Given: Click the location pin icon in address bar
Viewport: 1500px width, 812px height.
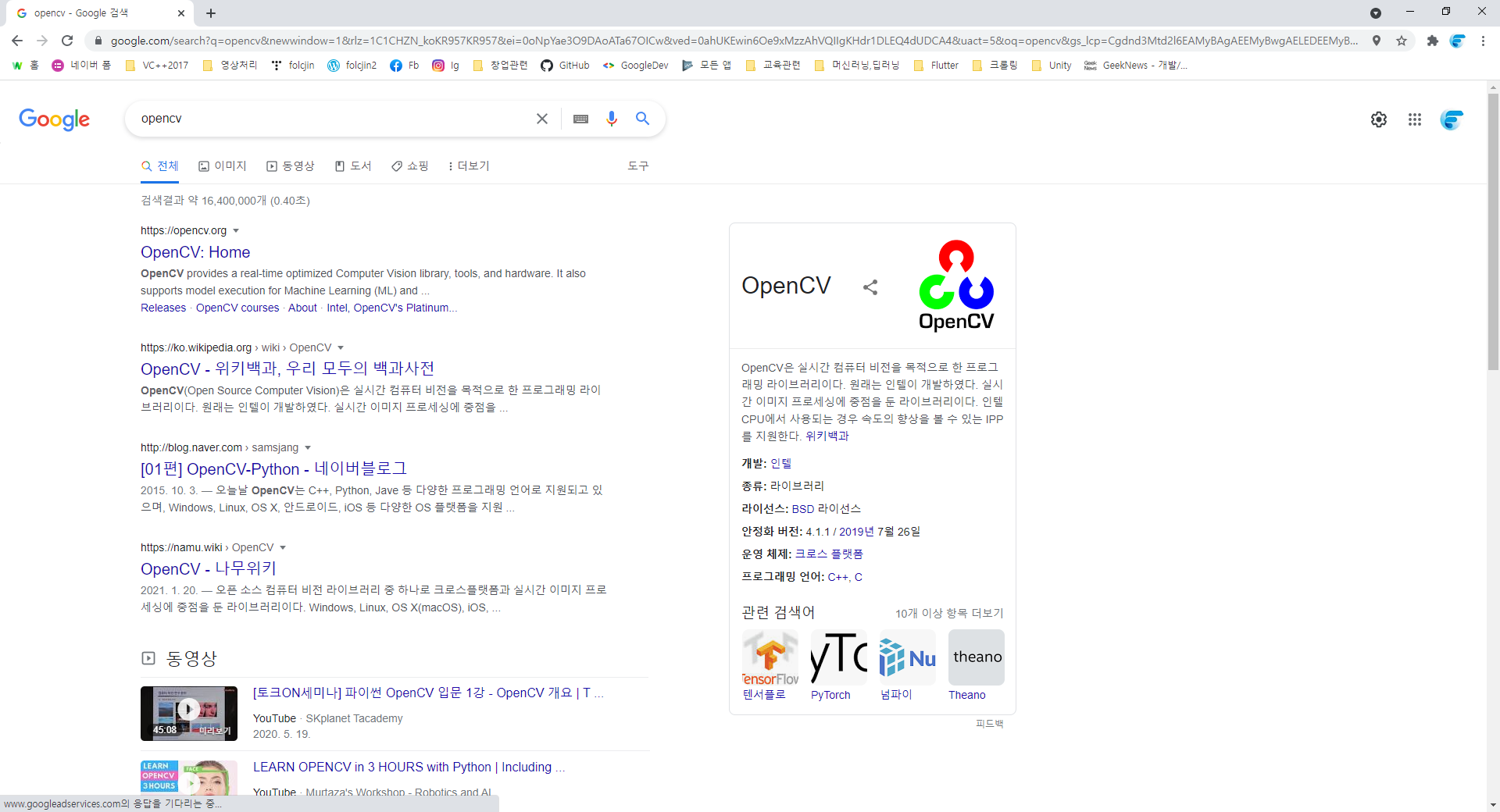Looking at the screenshot, I should click(1377, 41).
